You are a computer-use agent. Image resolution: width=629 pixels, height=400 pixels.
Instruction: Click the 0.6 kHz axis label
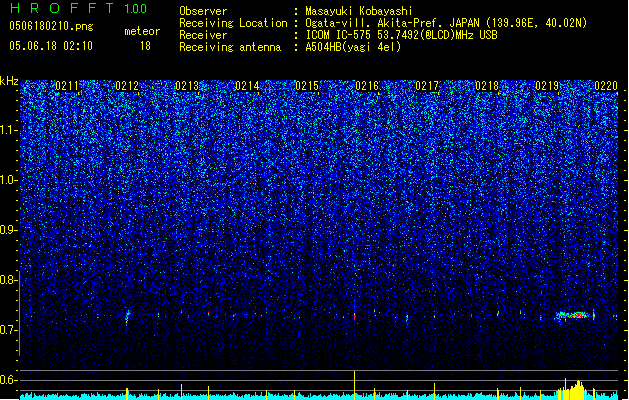(x=8, y=380)
